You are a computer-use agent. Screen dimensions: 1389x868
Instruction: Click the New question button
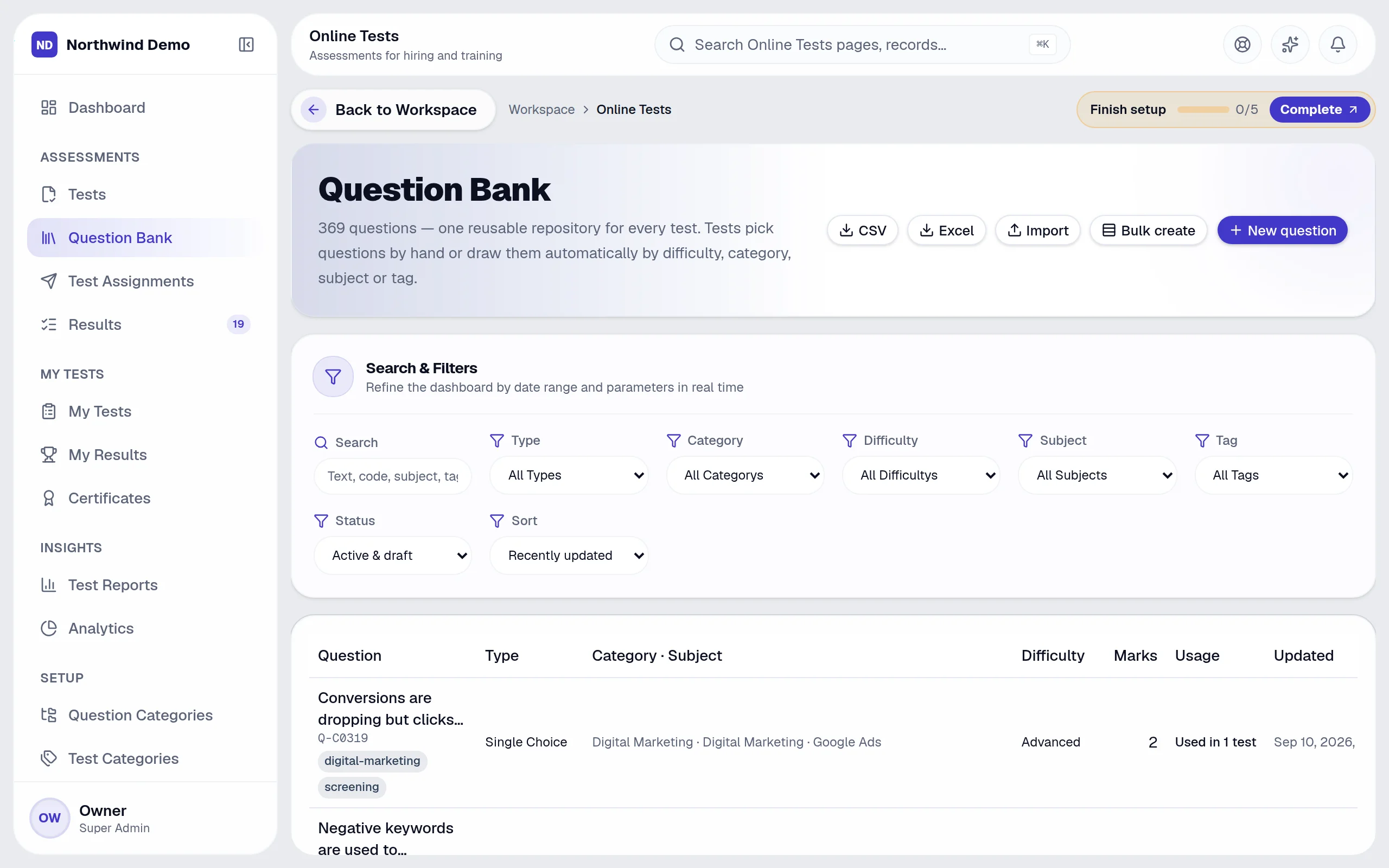click(1282, 230)
